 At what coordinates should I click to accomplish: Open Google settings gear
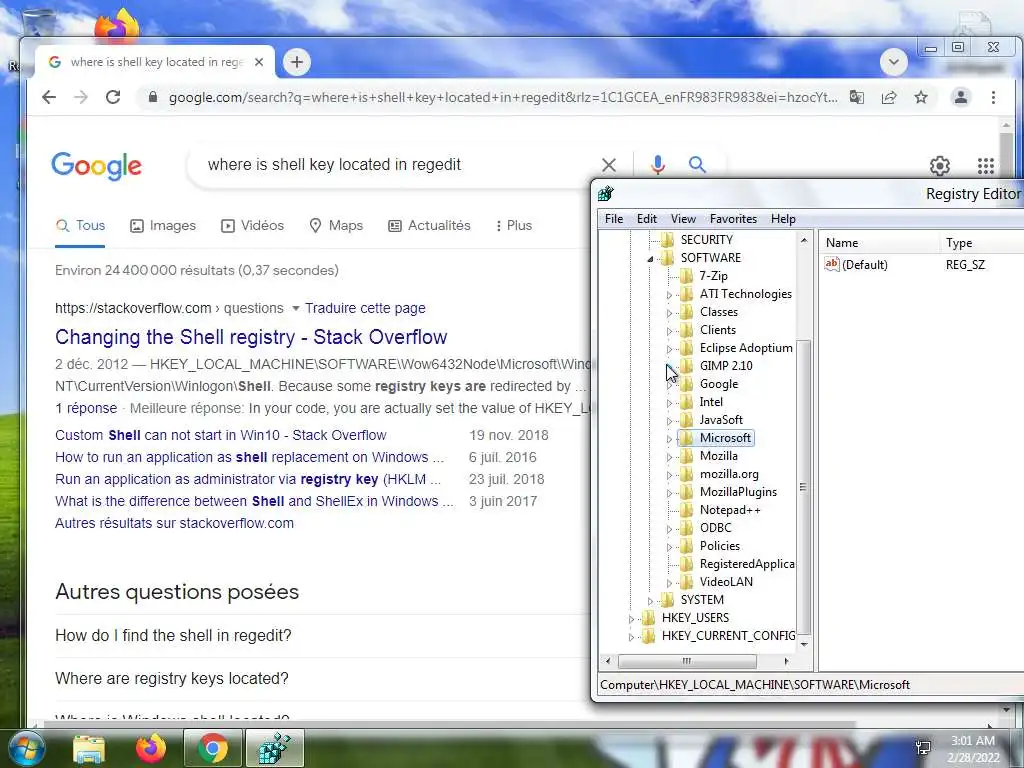pos(940,166)
